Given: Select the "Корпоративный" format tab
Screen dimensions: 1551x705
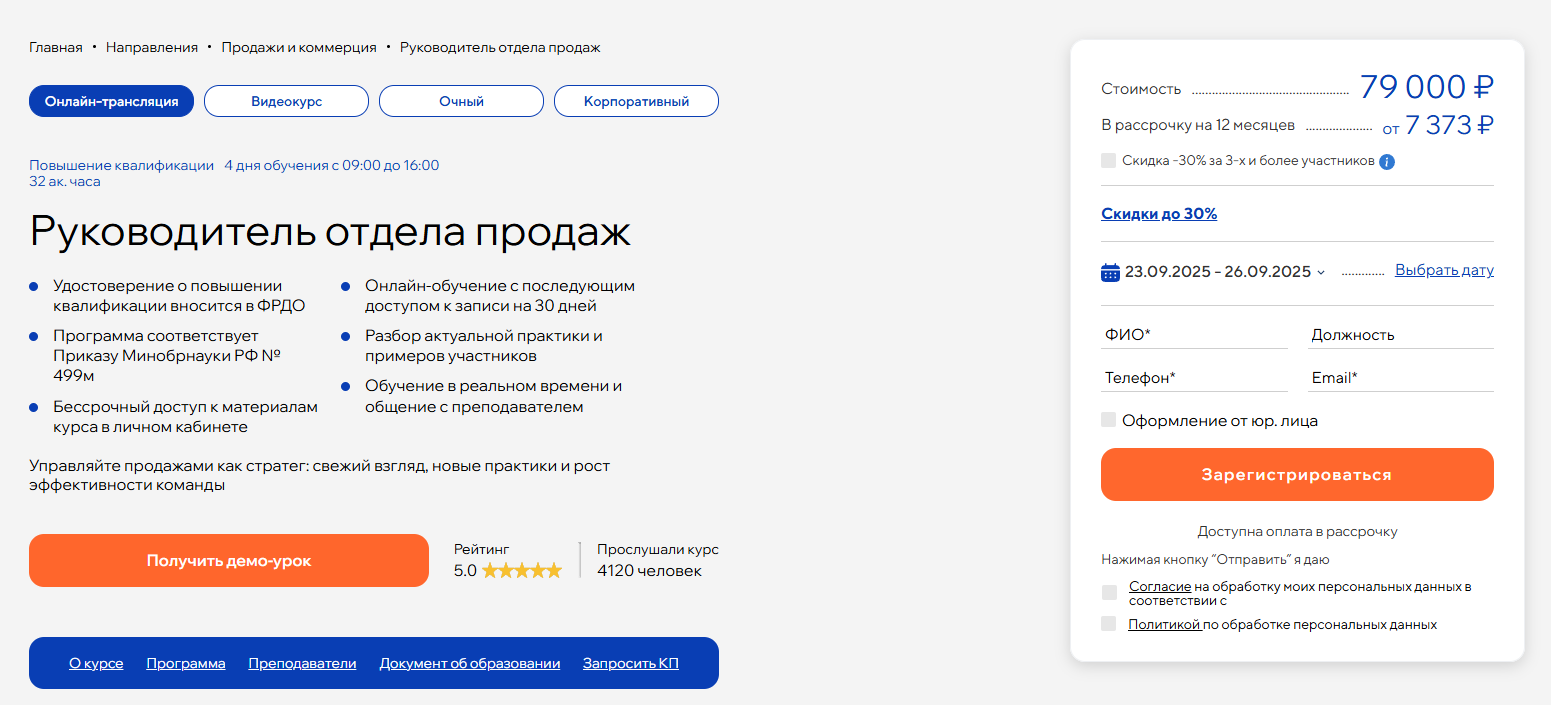Looking at the screenshot, I should point(636,101).
